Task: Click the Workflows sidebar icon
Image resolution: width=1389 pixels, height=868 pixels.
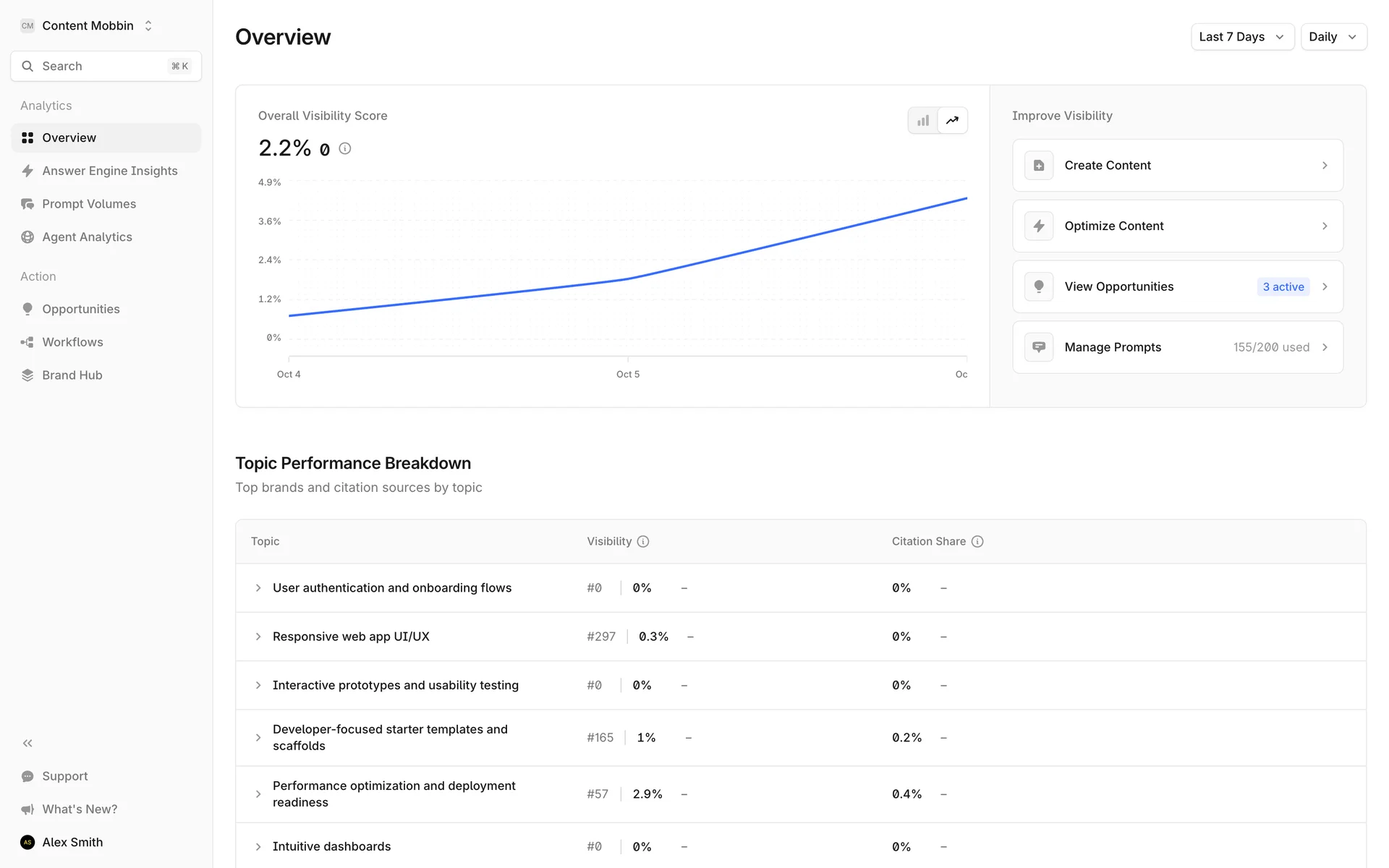Action: click(27, 342)
